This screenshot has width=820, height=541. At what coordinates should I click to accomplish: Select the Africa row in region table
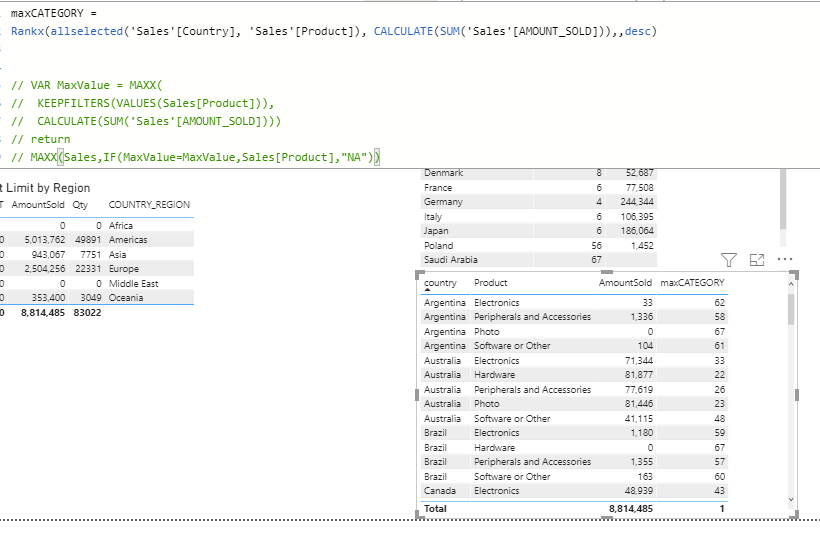pos(97,226)
